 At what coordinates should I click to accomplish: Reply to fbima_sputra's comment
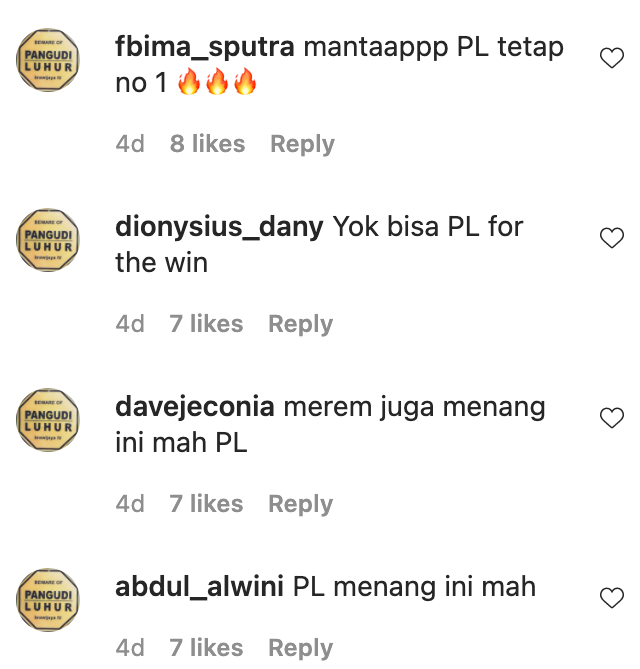303,144
